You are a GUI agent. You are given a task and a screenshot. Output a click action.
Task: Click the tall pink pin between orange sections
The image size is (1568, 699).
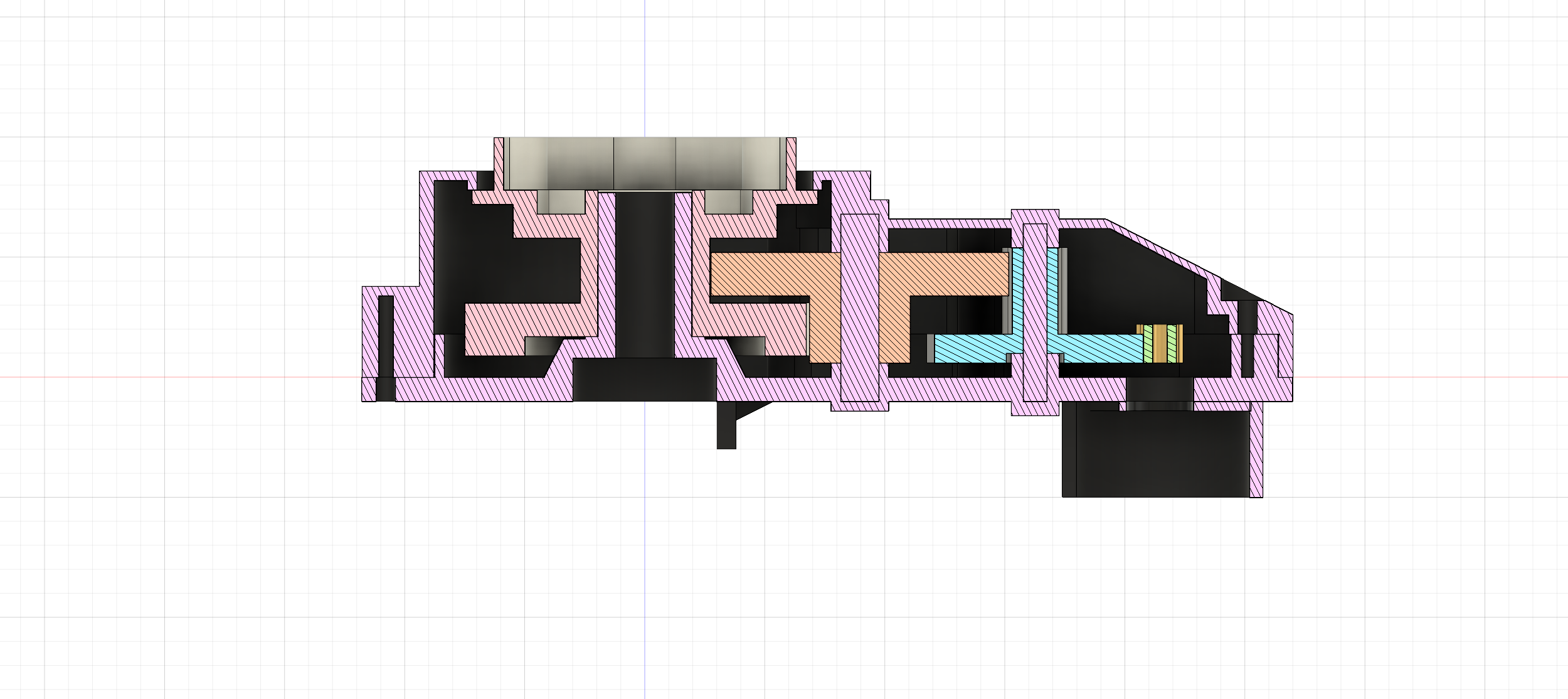pyautogui.click(x=859, y=307)
